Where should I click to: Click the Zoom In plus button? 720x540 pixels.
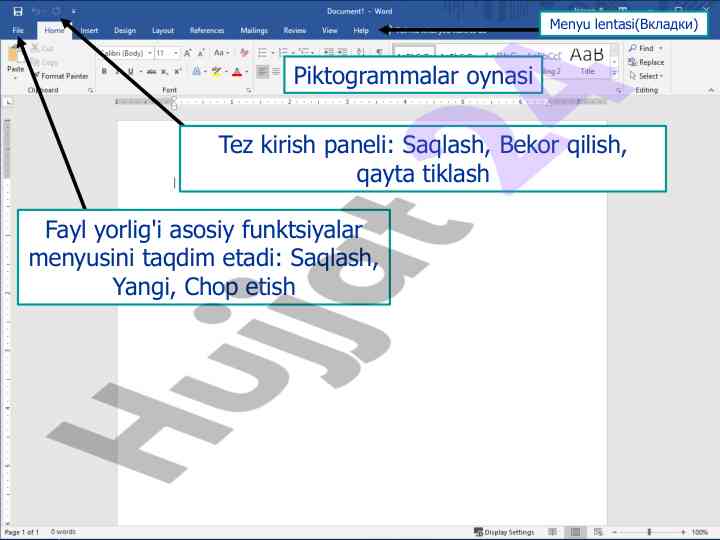pyautogui.click(x=683, y=532)
